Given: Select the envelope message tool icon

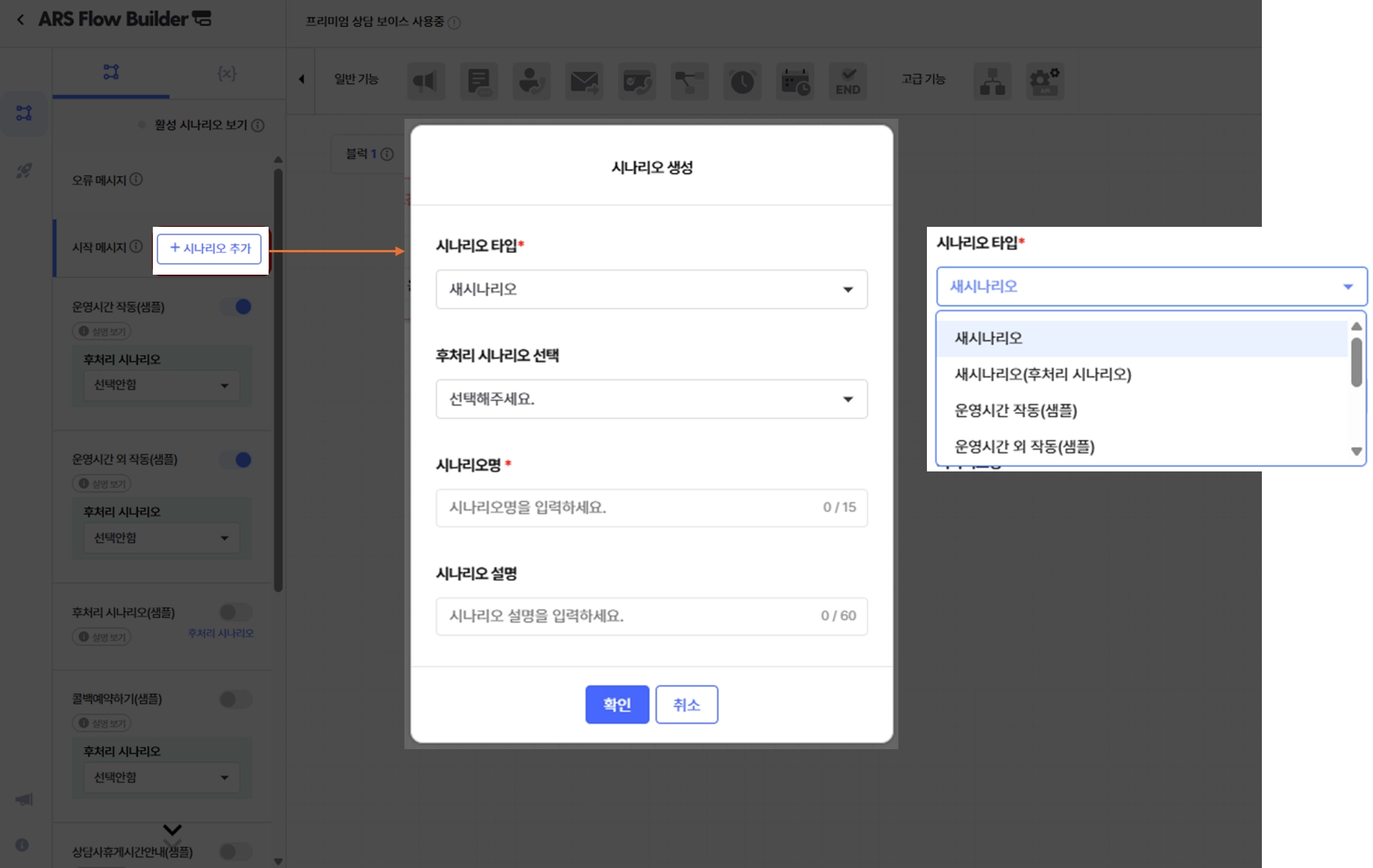Looking at the screenshot, I should pyautogui.click(x=584, y=81).
